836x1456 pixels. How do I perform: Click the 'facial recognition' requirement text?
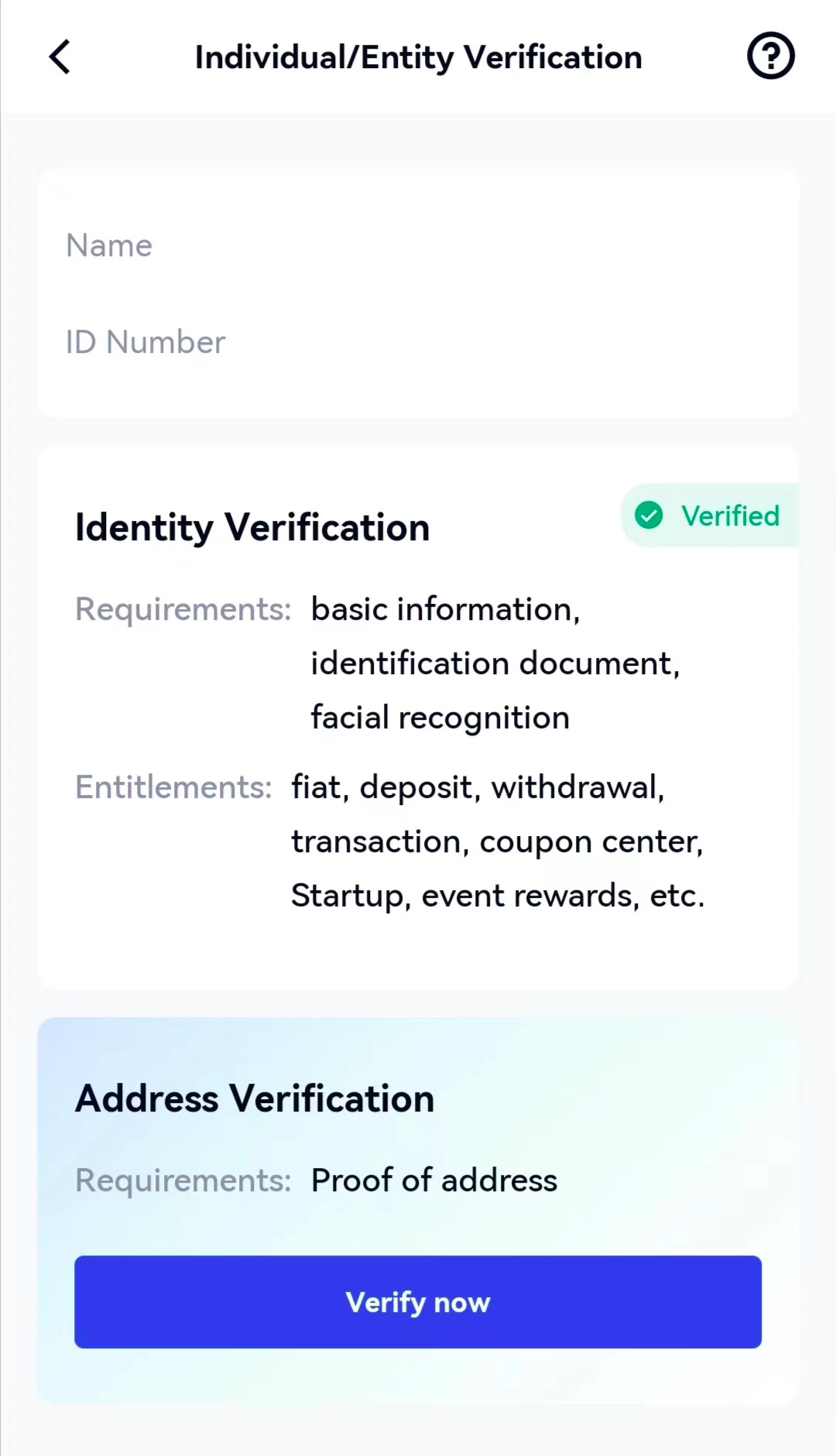[440, 718]
